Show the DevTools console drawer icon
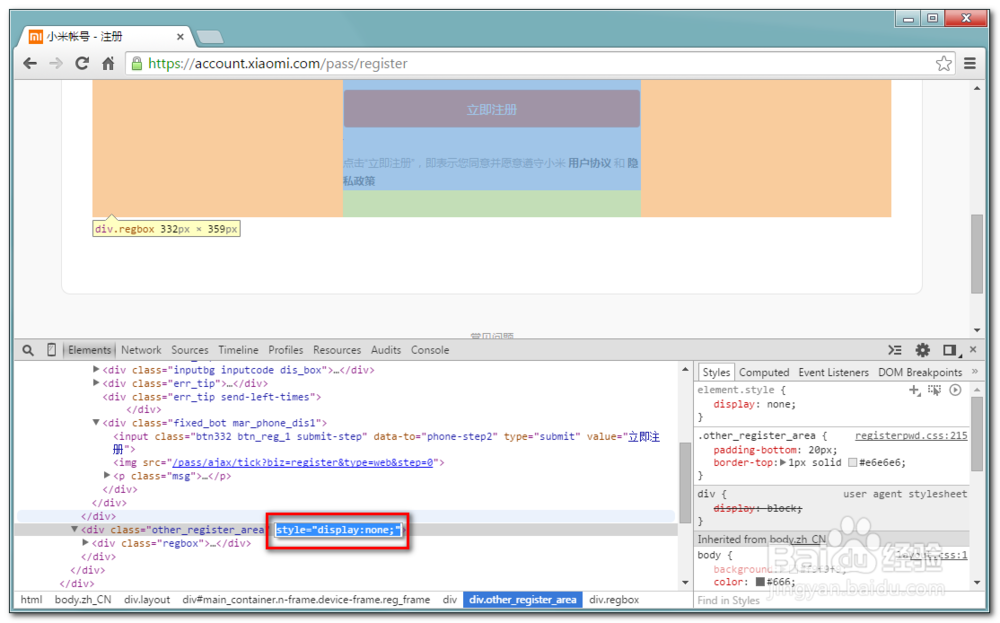The height and width of the screenshot is (623, 1000). coord(895,350)
